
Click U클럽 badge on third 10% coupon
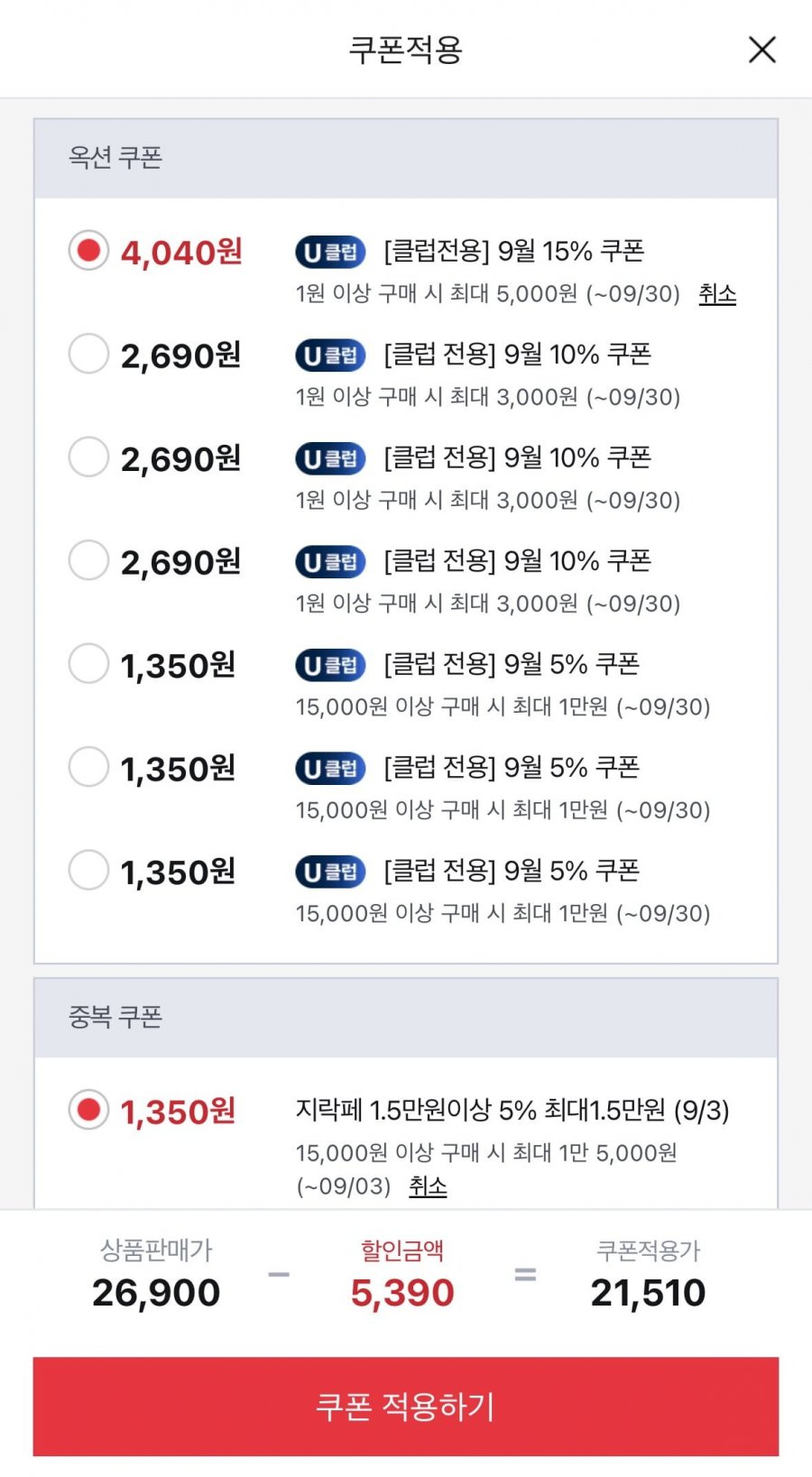tap(330, 562)
